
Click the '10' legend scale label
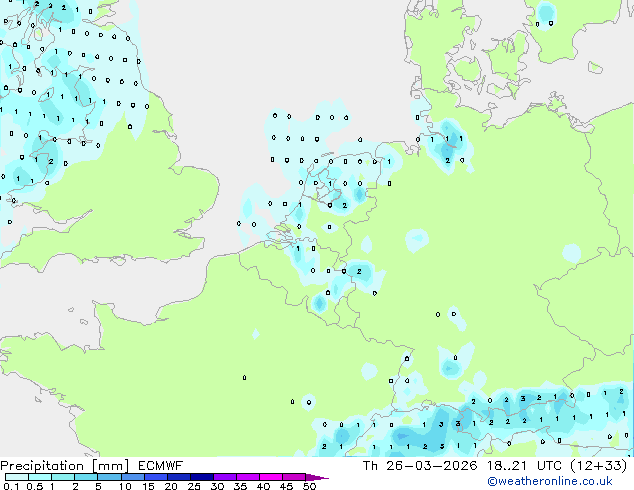pyautogui.click(x=125, y=486)
